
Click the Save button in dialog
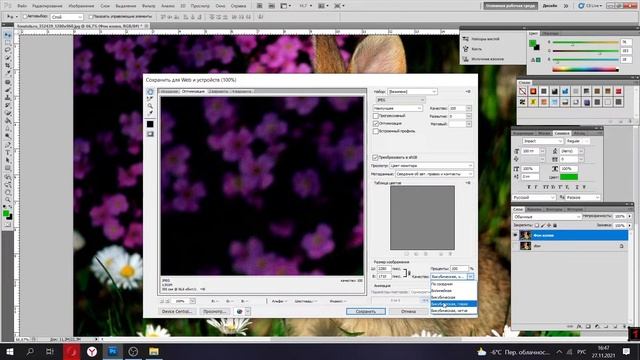[366, 311]
